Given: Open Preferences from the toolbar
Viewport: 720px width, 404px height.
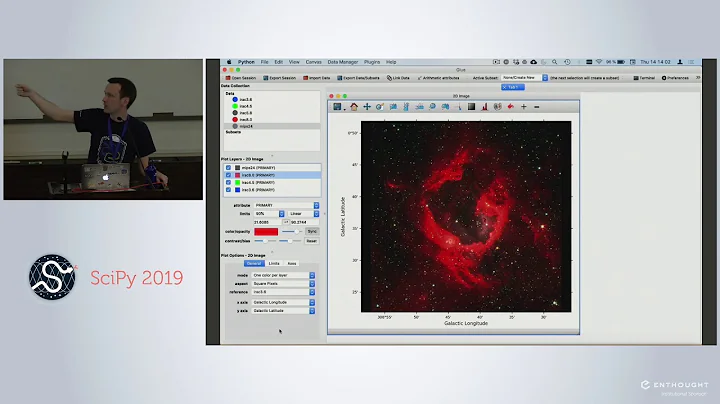Looking at the screenshot, I should (675, 78).
